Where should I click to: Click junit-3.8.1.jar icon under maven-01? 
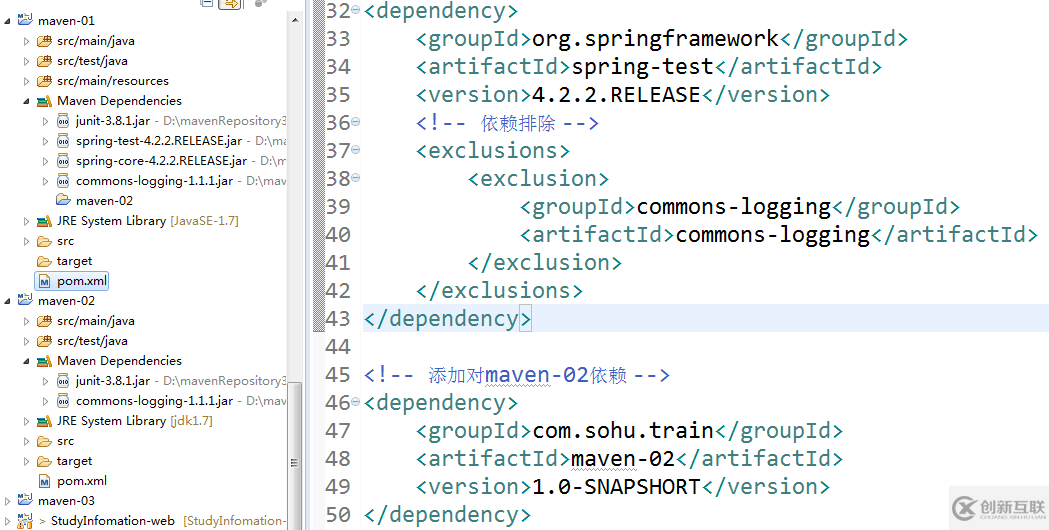pyautogui.click(x=63, y=121)
